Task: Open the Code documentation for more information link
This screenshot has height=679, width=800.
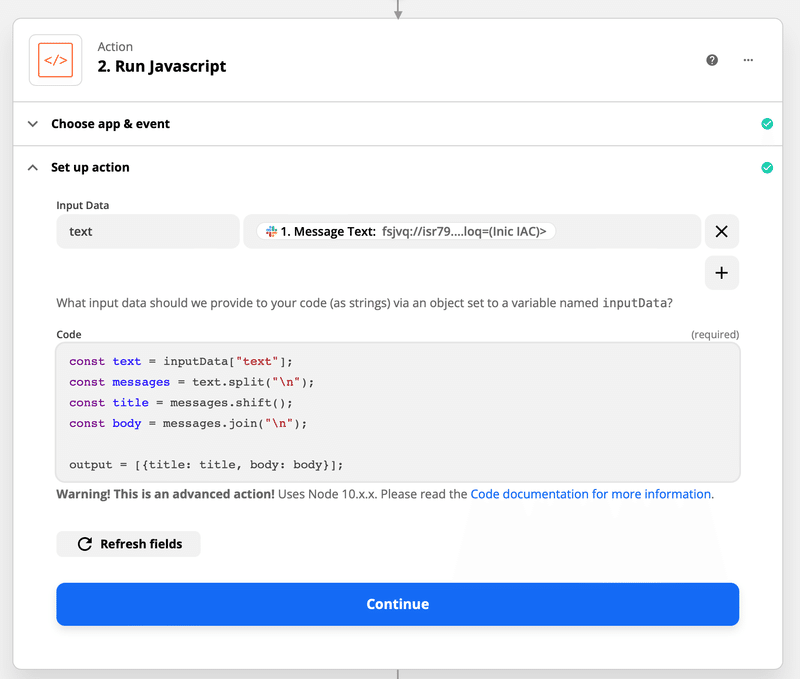Action: [x=590, y=494]
